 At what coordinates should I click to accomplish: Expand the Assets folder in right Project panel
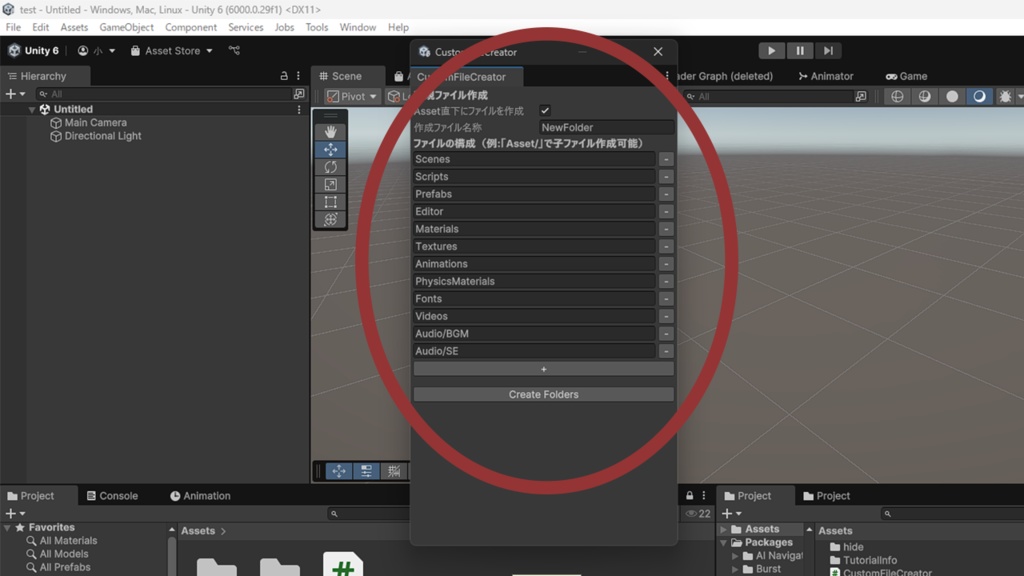(724, 530)
